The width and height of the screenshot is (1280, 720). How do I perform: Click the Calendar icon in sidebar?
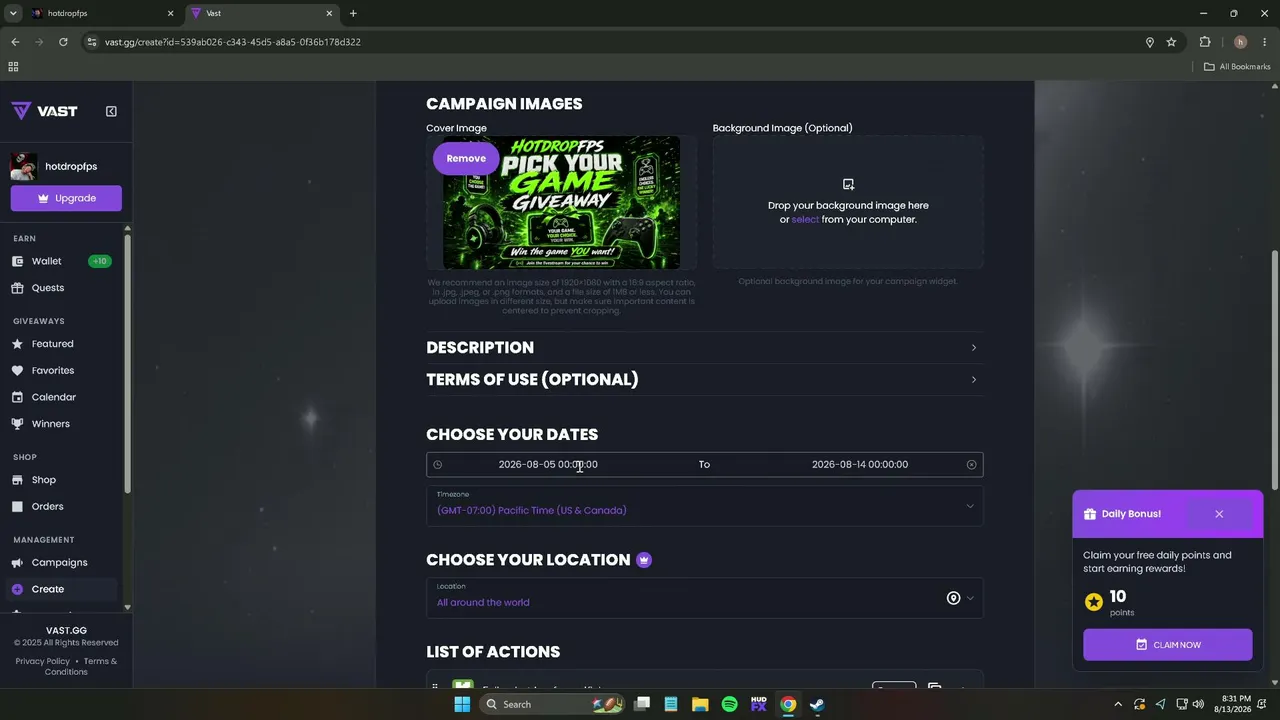coord(17,397)
